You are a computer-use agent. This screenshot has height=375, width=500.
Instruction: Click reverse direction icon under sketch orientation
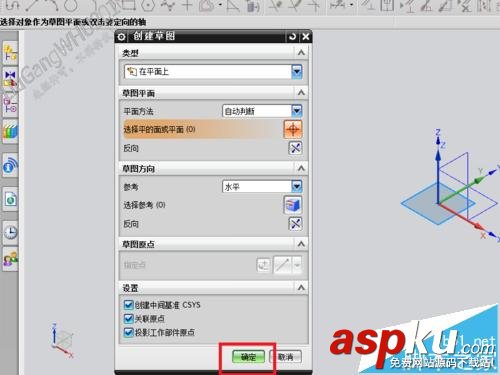295,224
